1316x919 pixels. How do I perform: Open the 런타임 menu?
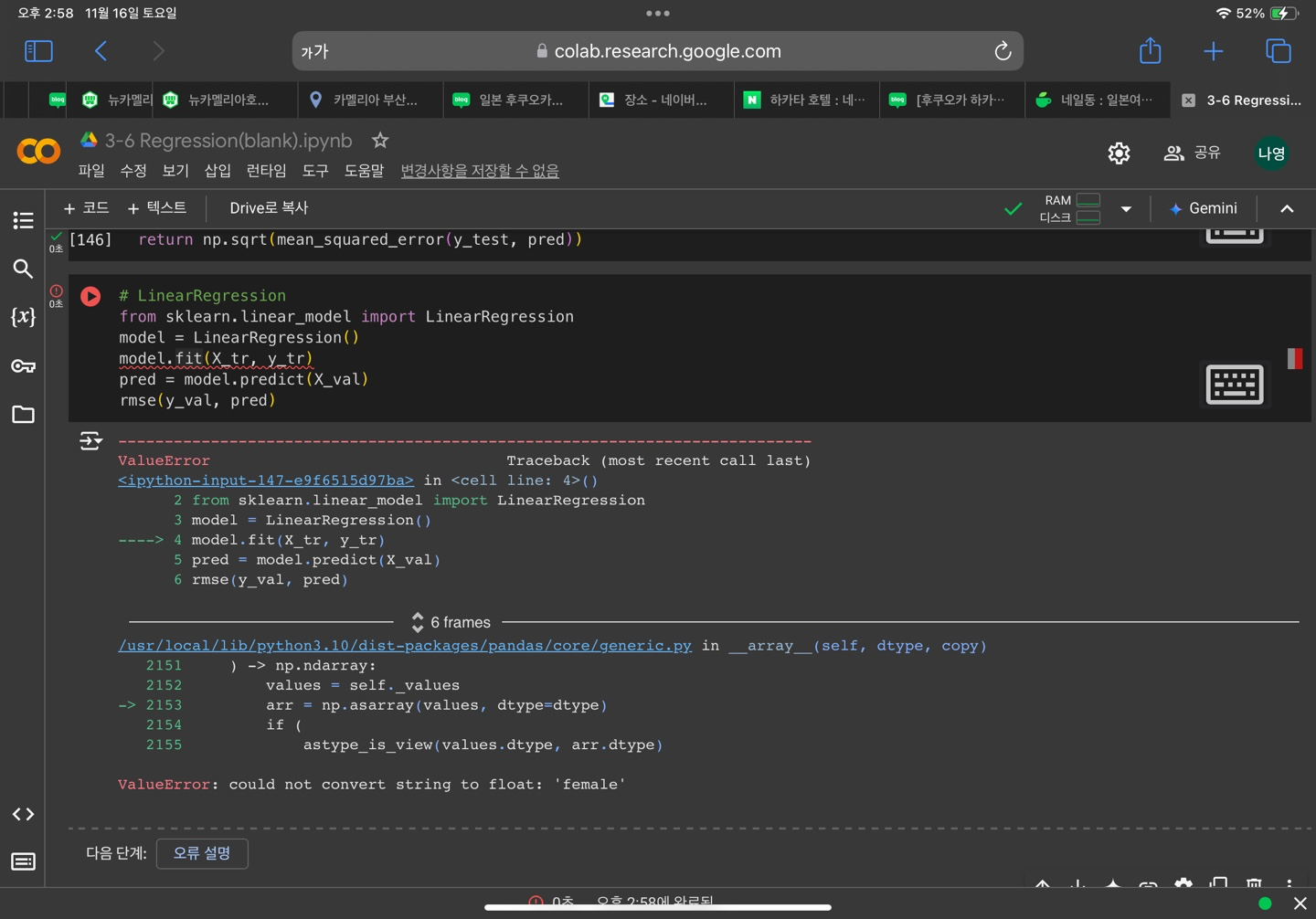click(266, 171)
